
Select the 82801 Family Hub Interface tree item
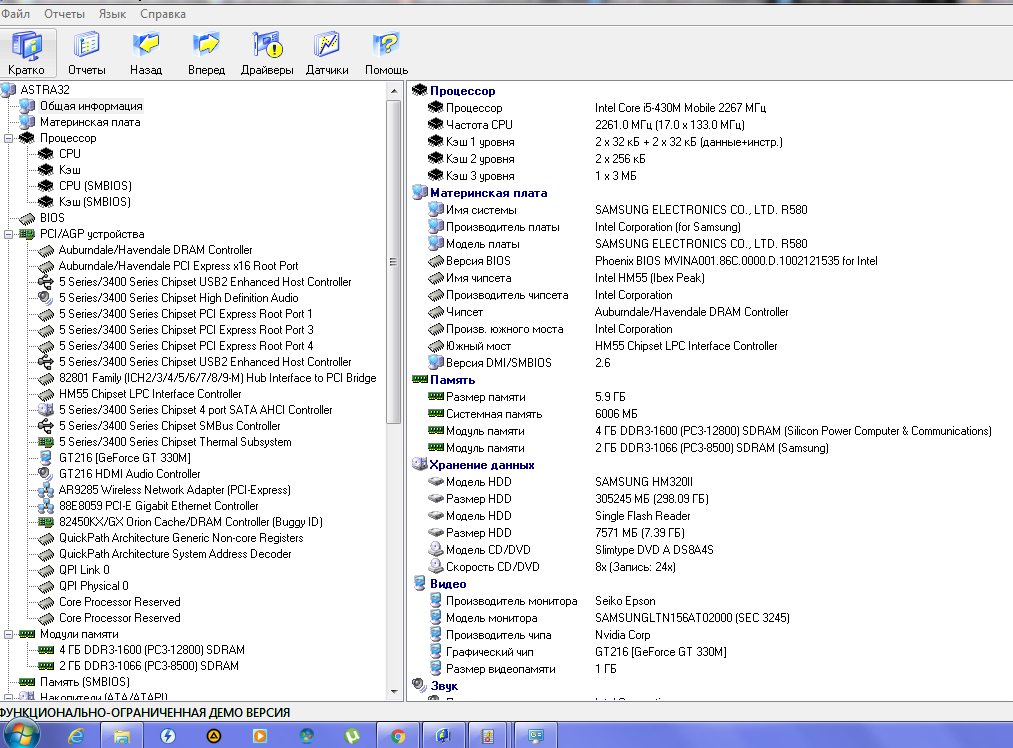218,378
